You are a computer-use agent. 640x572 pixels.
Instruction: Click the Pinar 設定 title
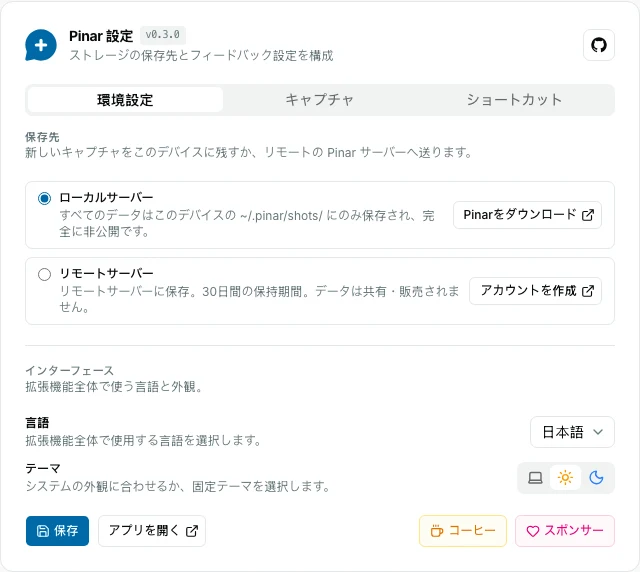[x=101, y=36]
